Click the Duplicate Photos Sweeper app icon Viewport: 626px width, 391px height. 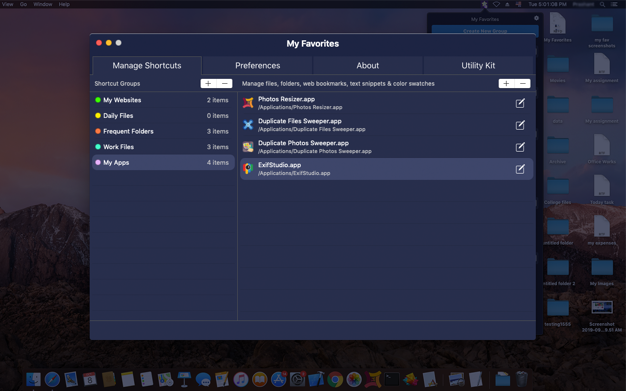[x=248, y=147]
